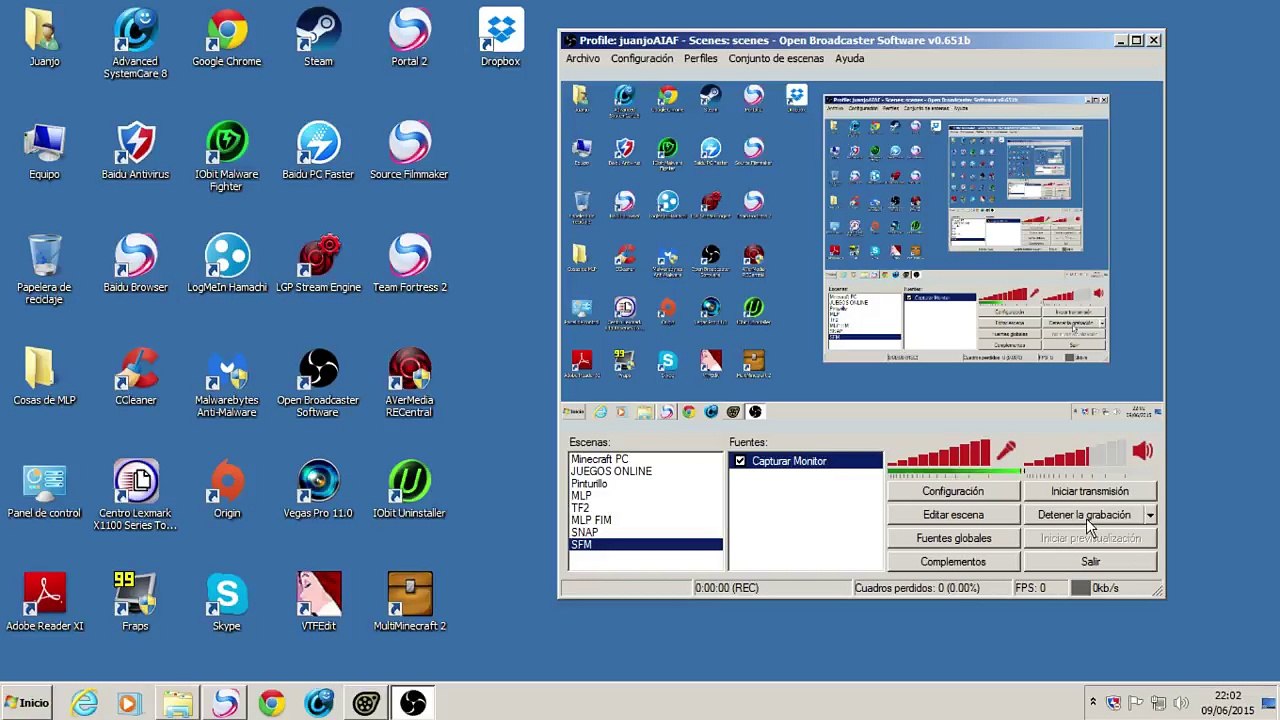The image size is (1280, 720).
Task: Uncheck the Capturar Monitor source checkbox
Action: click(740, 461)
